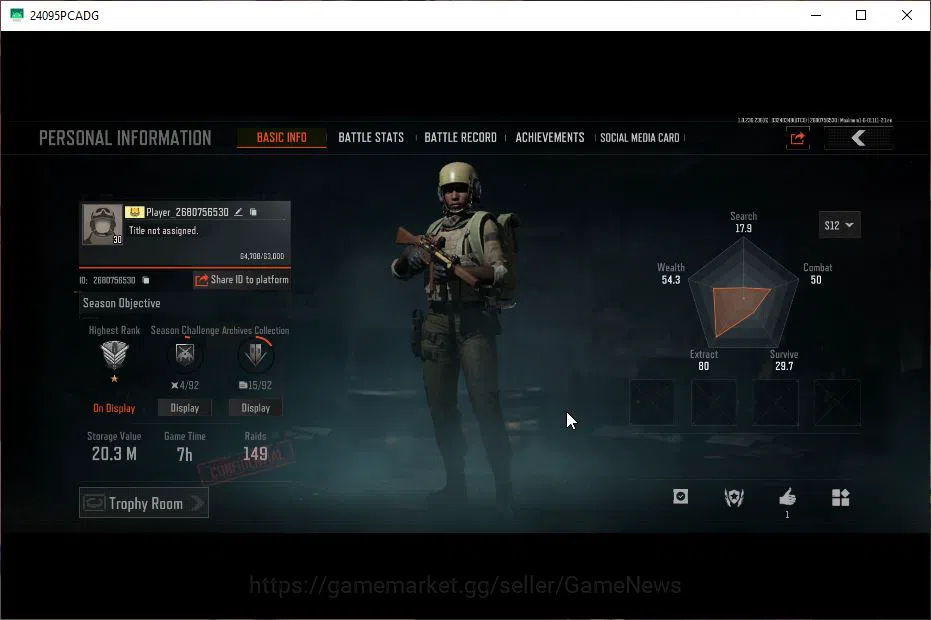The width and height of the screenshot is (931, 620).
Task: Click the back arrow button
Action: 858,138
